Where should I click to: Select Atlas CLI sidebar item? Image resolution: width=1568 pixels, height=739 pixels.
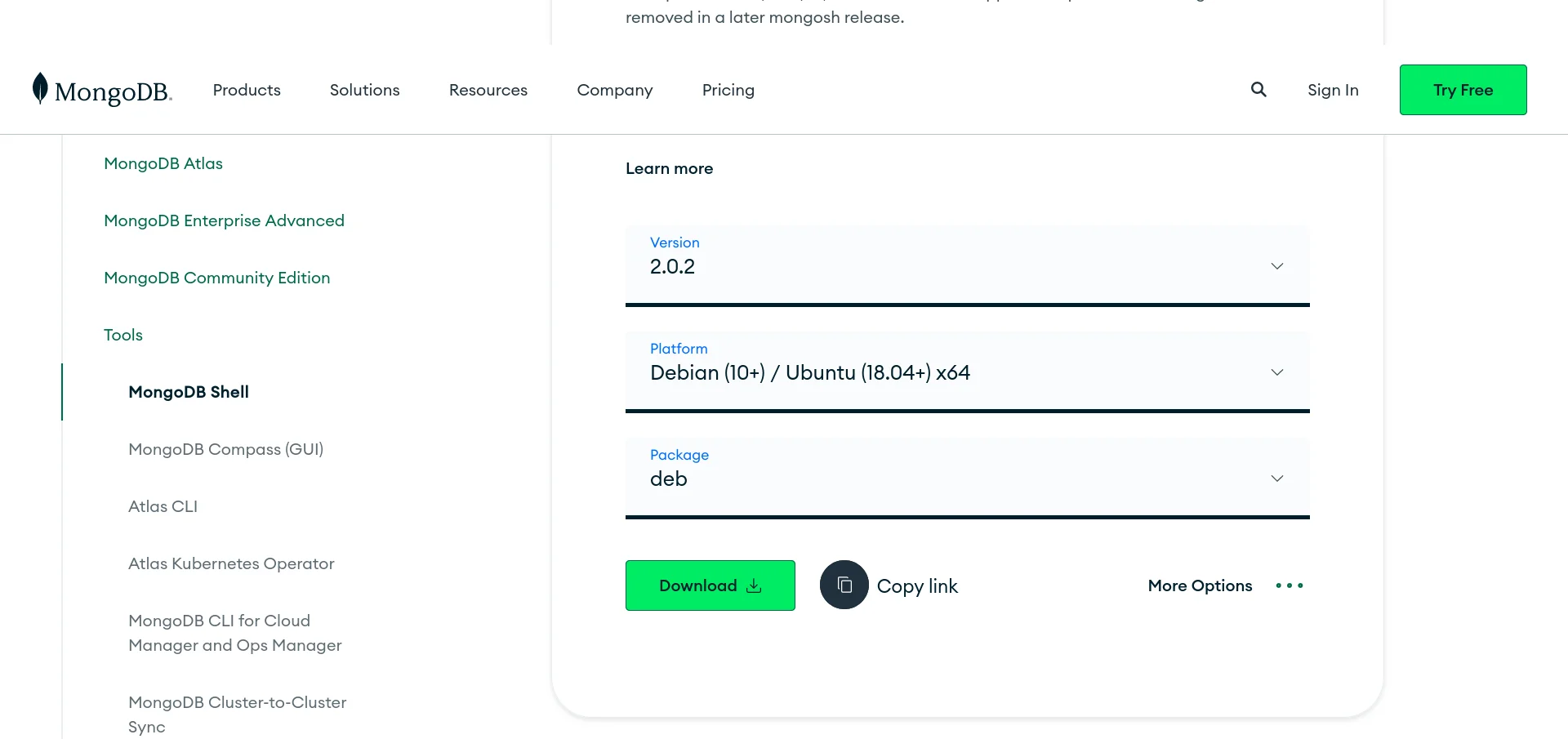(x=163, y=506)
